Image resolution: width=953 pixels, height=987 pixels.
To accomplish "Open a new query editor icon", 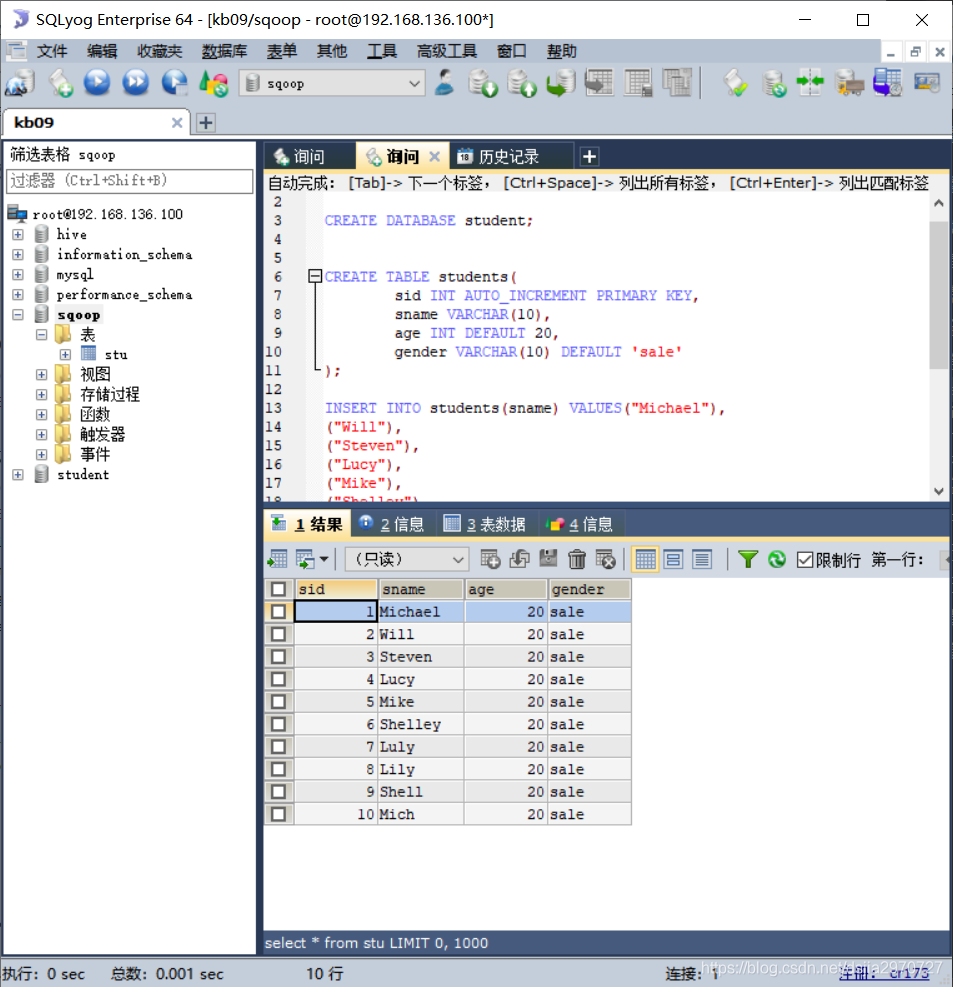I will coord(60,83).
